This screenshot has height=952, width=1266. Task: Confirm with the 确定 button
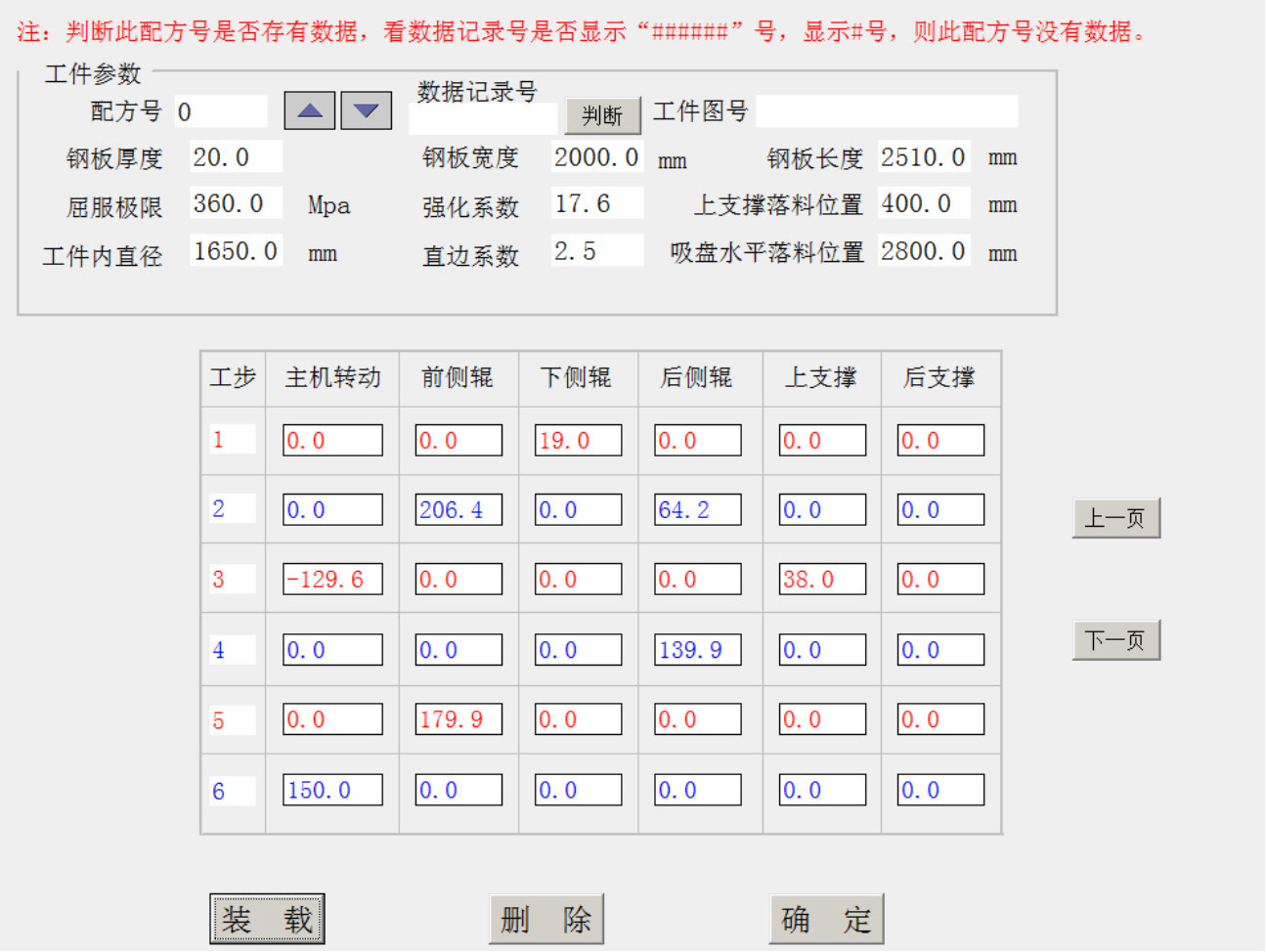pyautogui.click(x=826, y=919)
